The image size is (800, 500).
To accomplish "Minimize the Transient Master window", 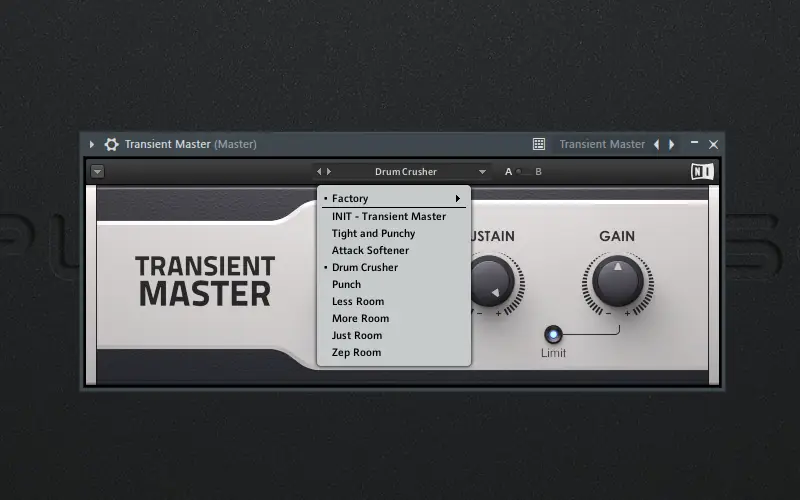I will pyautogui.click(x=694, y=143).
